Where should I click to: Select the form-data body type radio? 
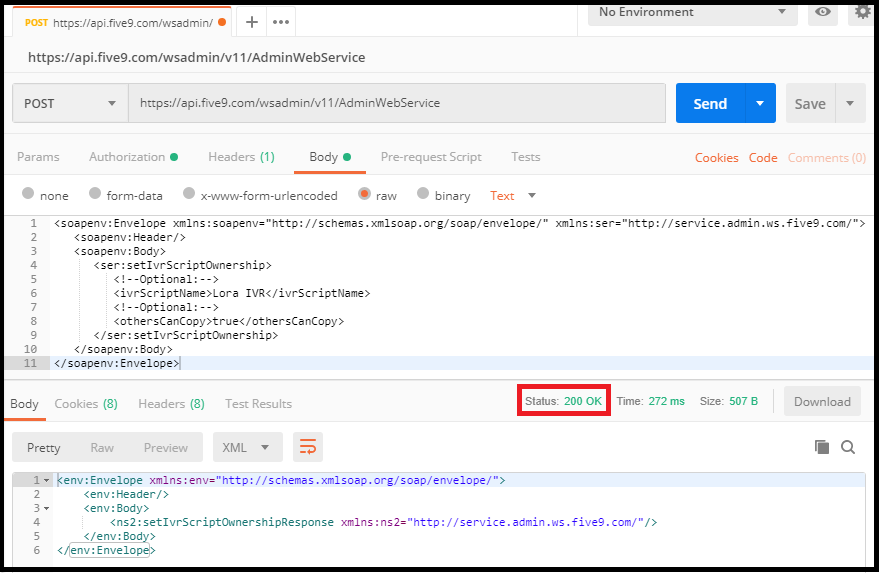click(95, 193)
